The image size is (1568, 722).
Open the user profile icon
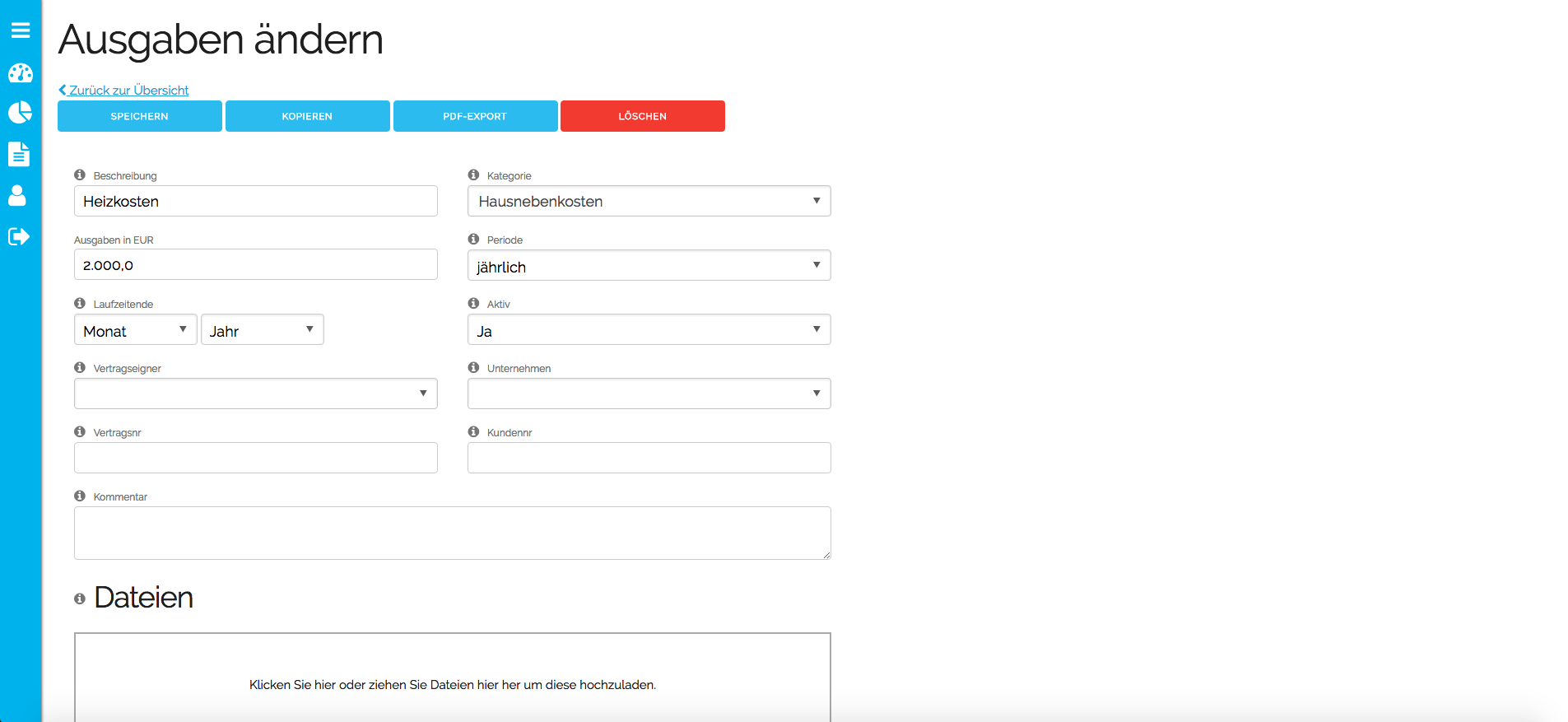tap(17, 195)
